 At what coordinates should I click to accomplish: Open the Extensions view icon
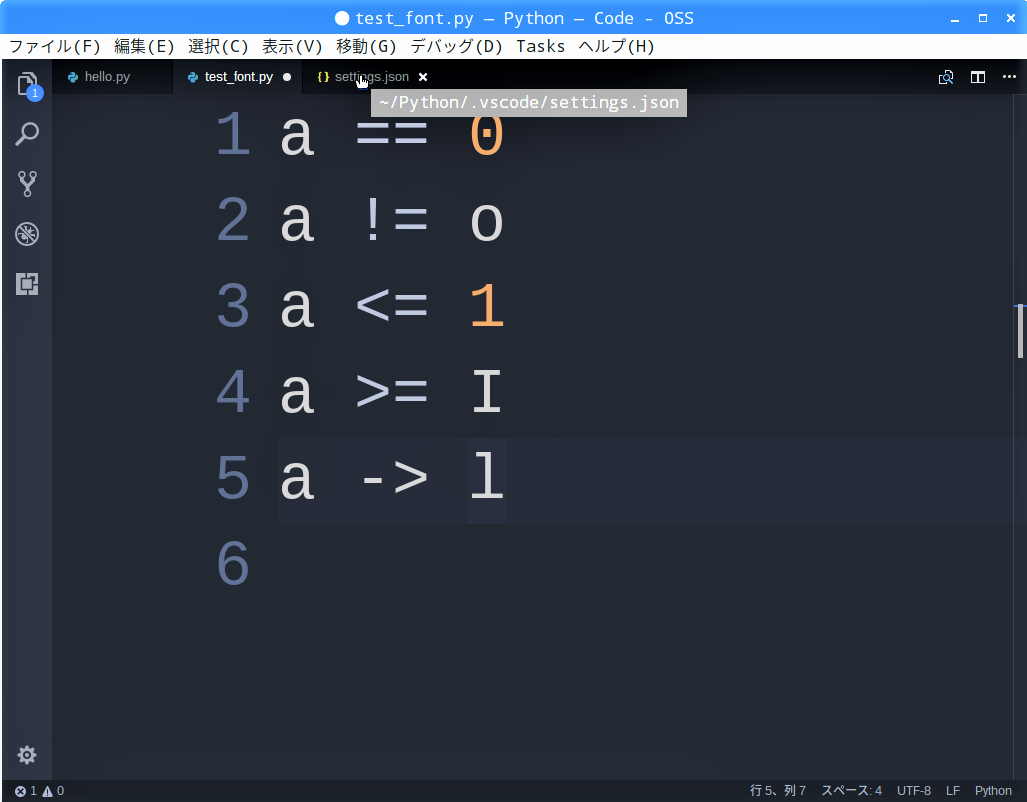coord(28,284)
